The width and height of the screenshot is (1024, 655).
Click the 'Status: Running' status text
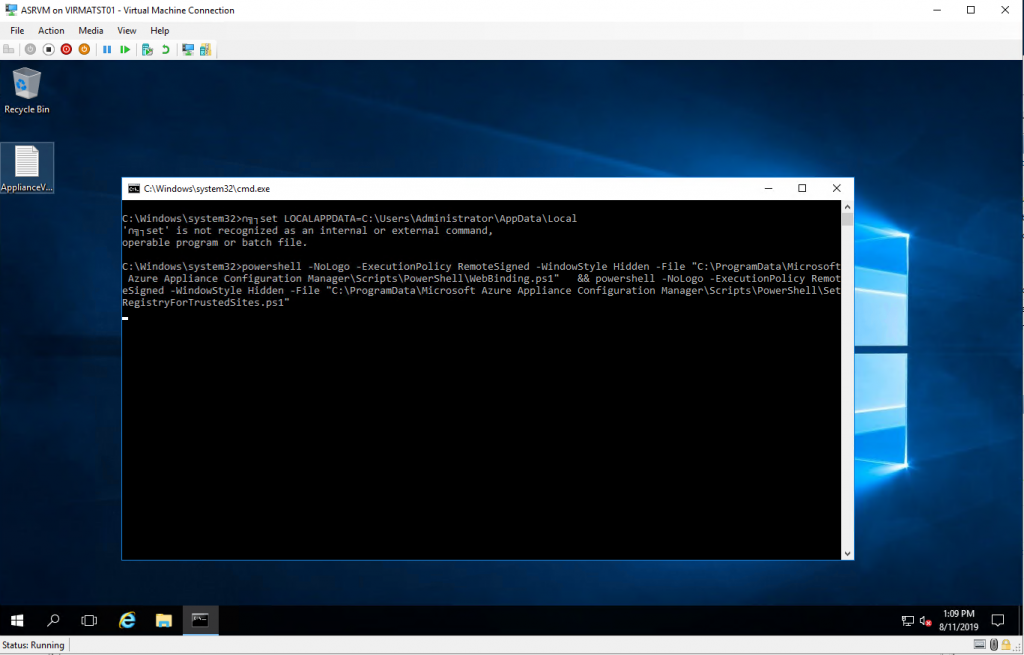tap(33, 645)
